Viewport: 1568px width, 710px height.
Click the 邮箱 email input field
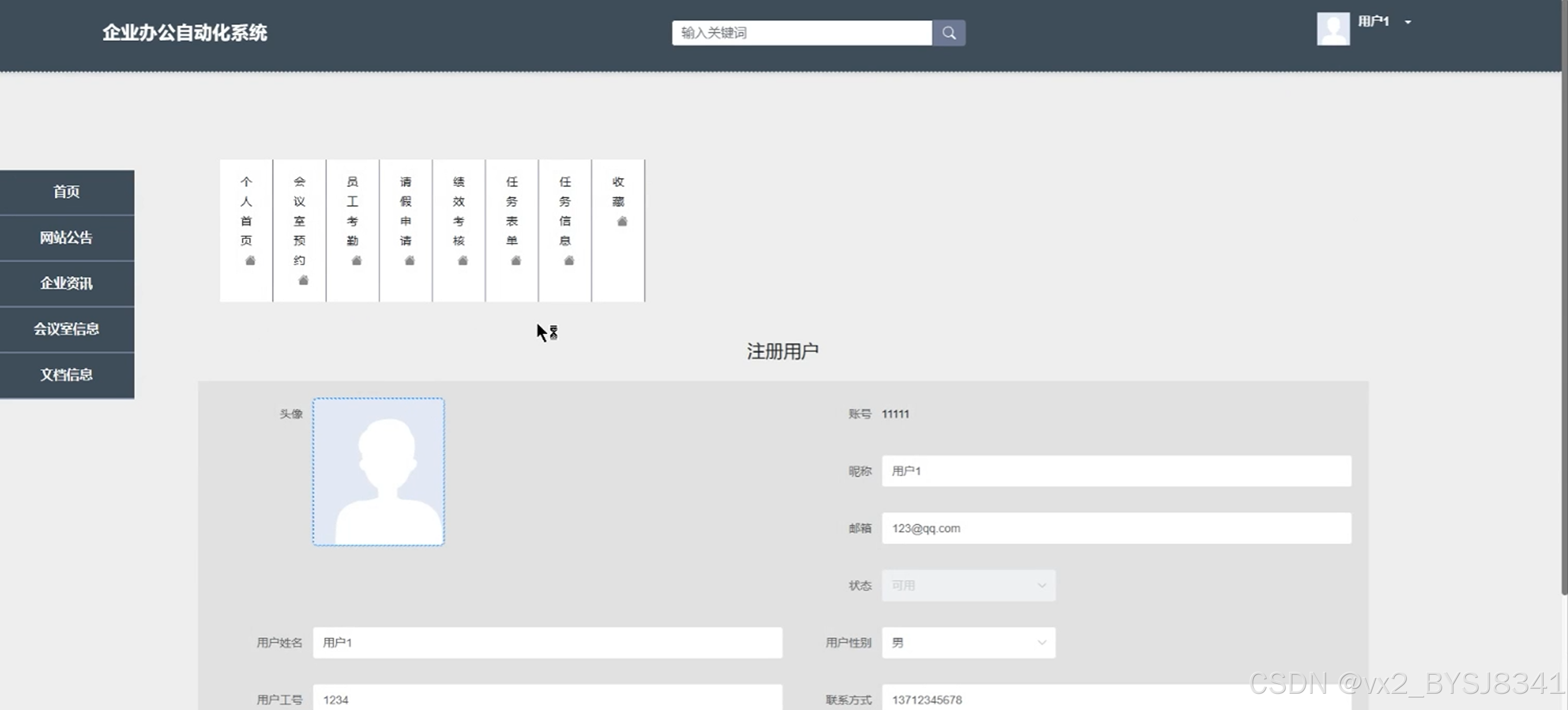1116,528
